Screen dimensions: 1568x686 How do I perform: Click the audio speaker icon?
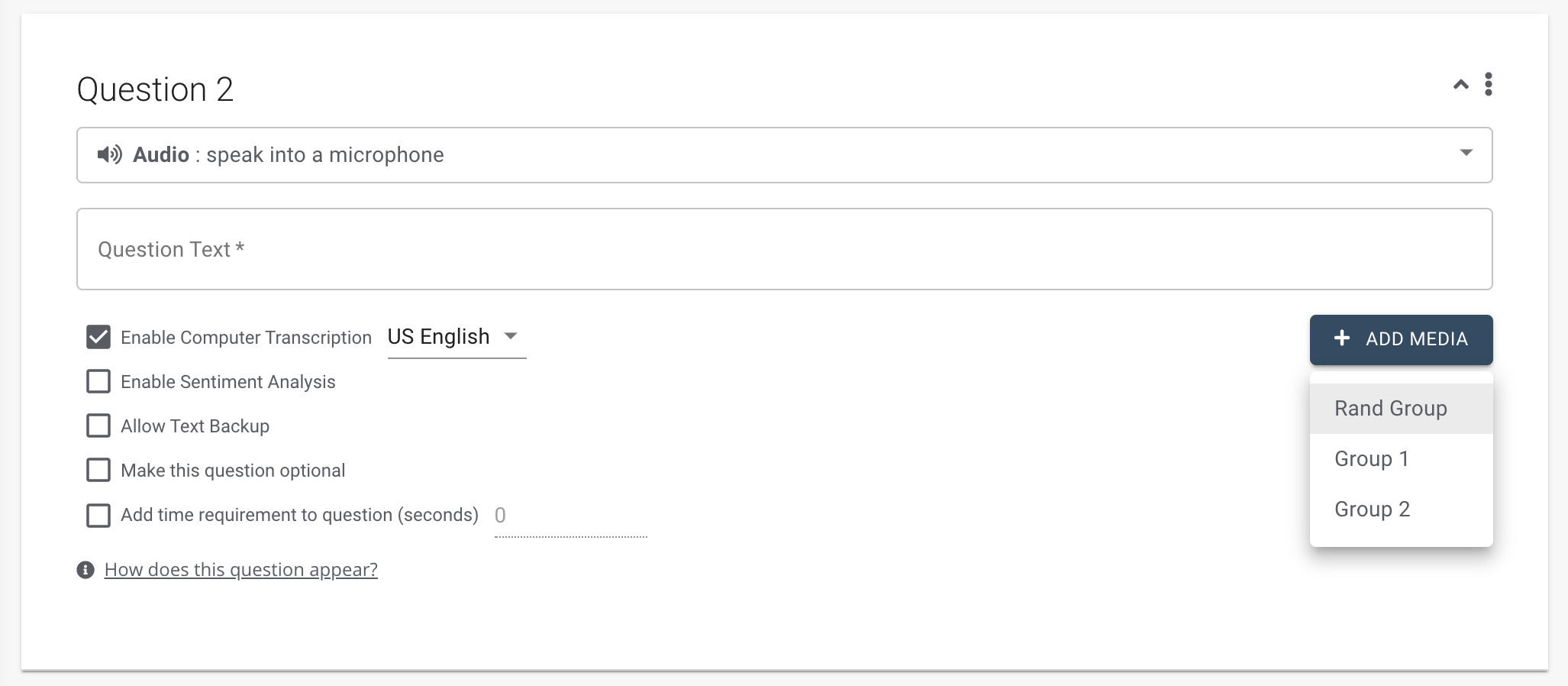coord(109,155)
